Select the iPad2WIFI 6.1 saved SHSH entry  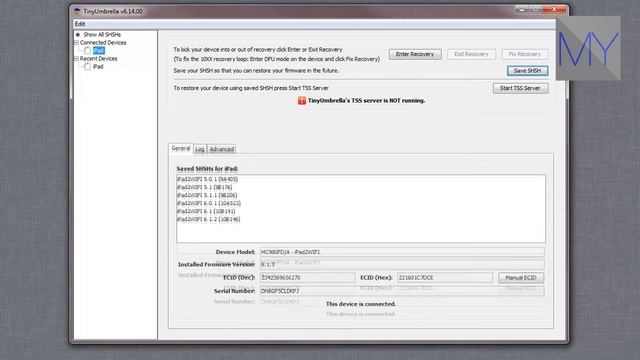click(x=206, y=211)
